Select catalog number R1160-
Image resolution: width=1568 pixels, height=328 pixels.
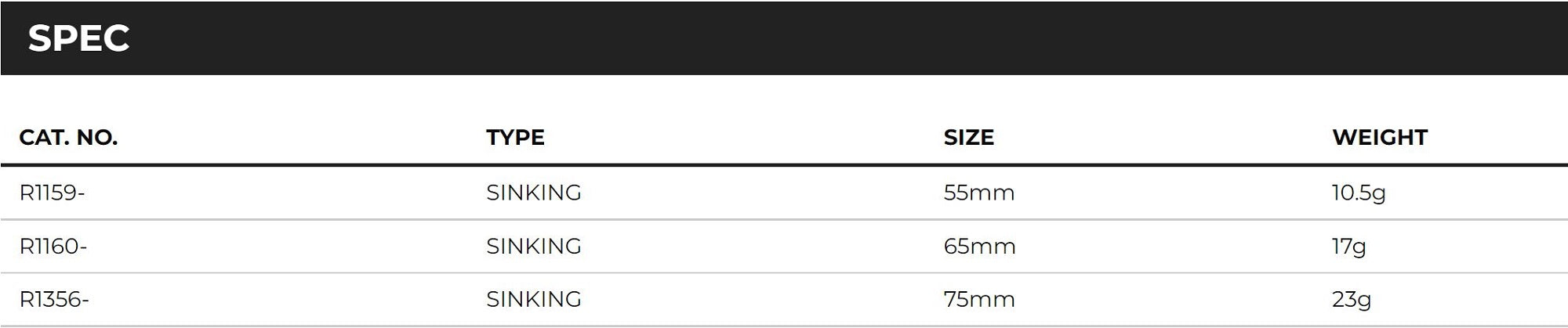point(53,247)
